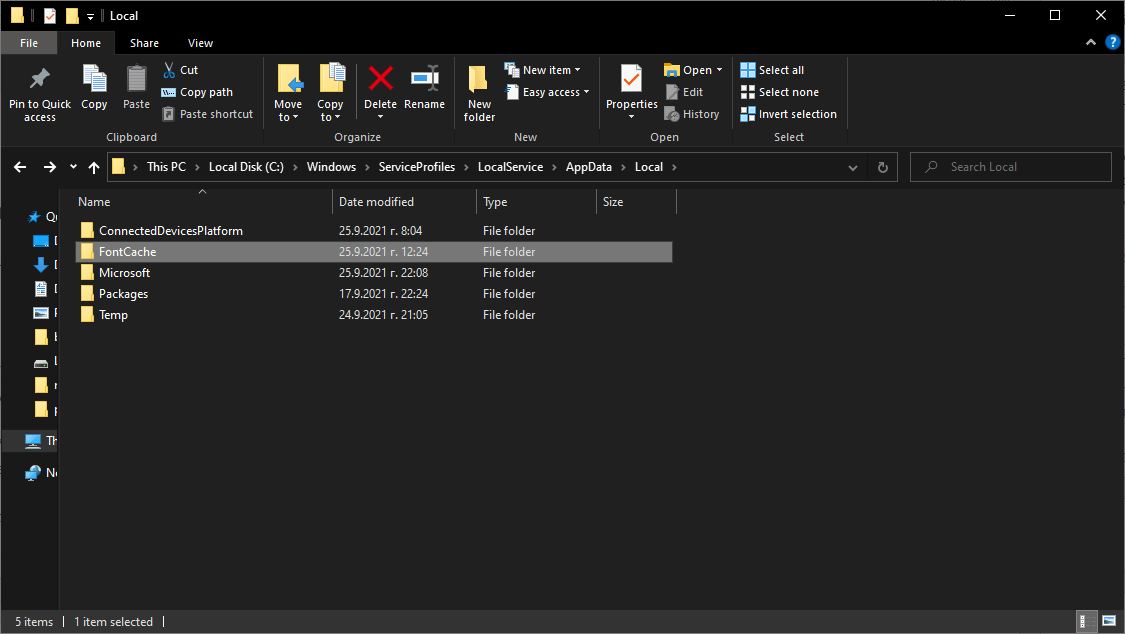Open the Help question mark icon
Screen dimensions: 1125x634
(x=1112, y=43)
